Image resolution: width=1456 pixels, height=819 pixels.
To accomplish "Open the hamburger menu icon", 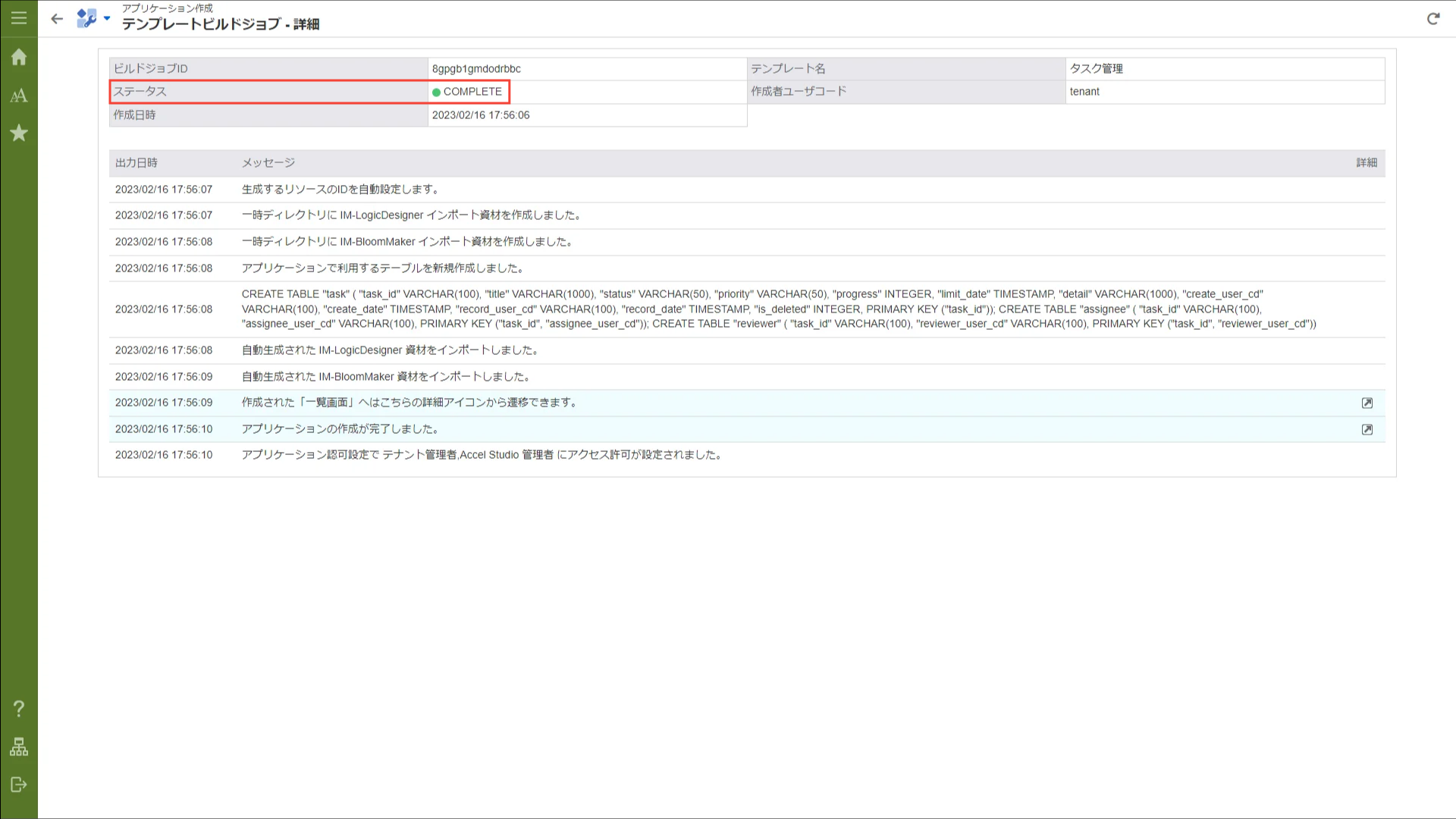I will coord(19,18).
